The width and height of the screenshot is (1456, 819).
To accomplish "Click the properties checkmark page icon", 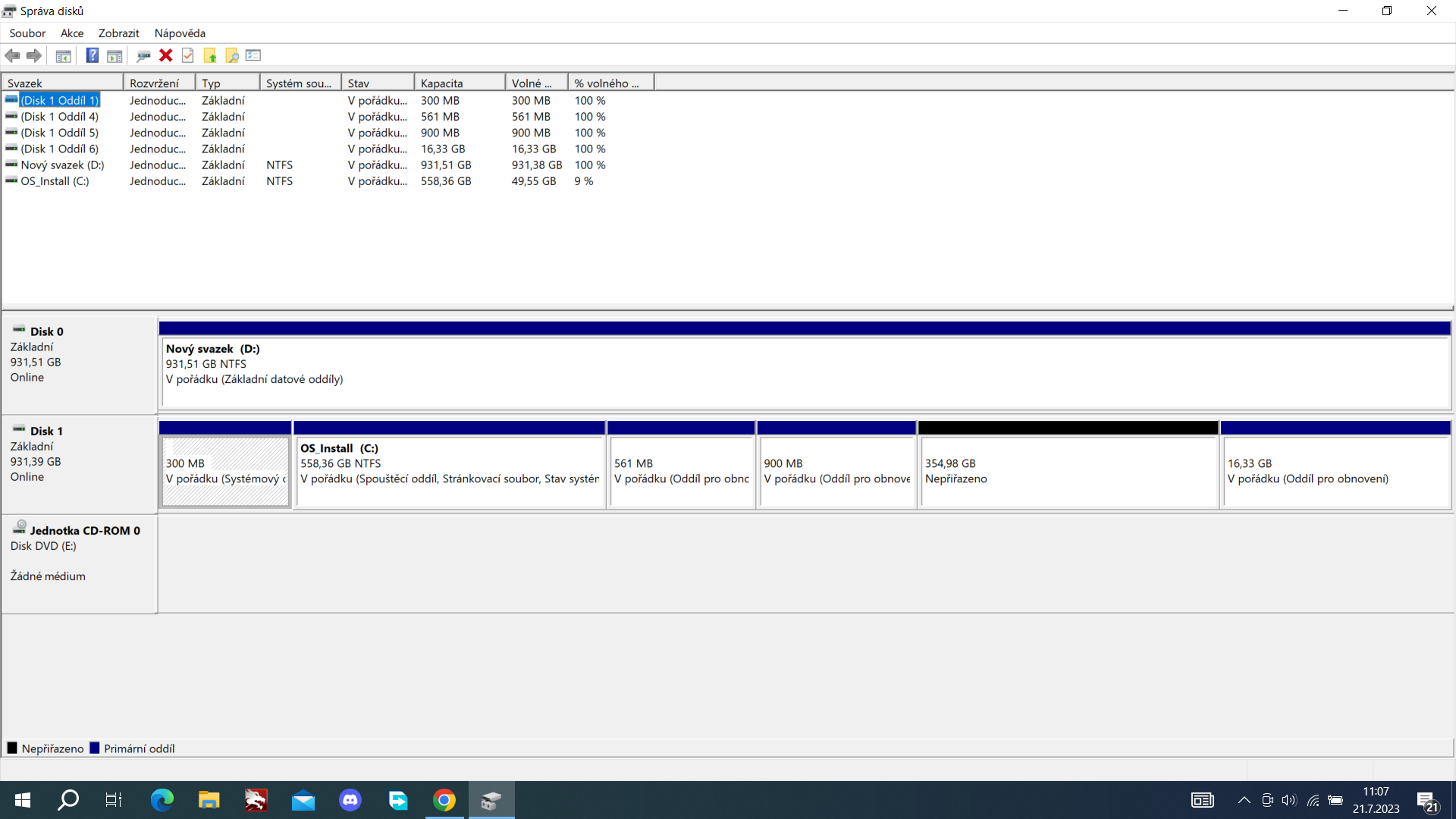I will [x=188, y=55].
